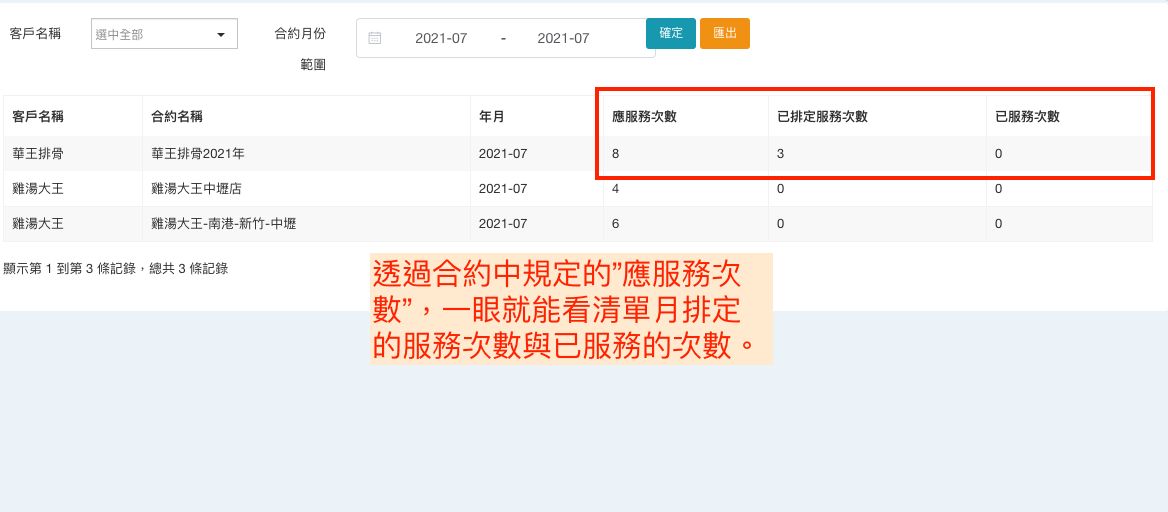Click the 年月 column header
This screenshot has width=1168, height=512.
492,116
